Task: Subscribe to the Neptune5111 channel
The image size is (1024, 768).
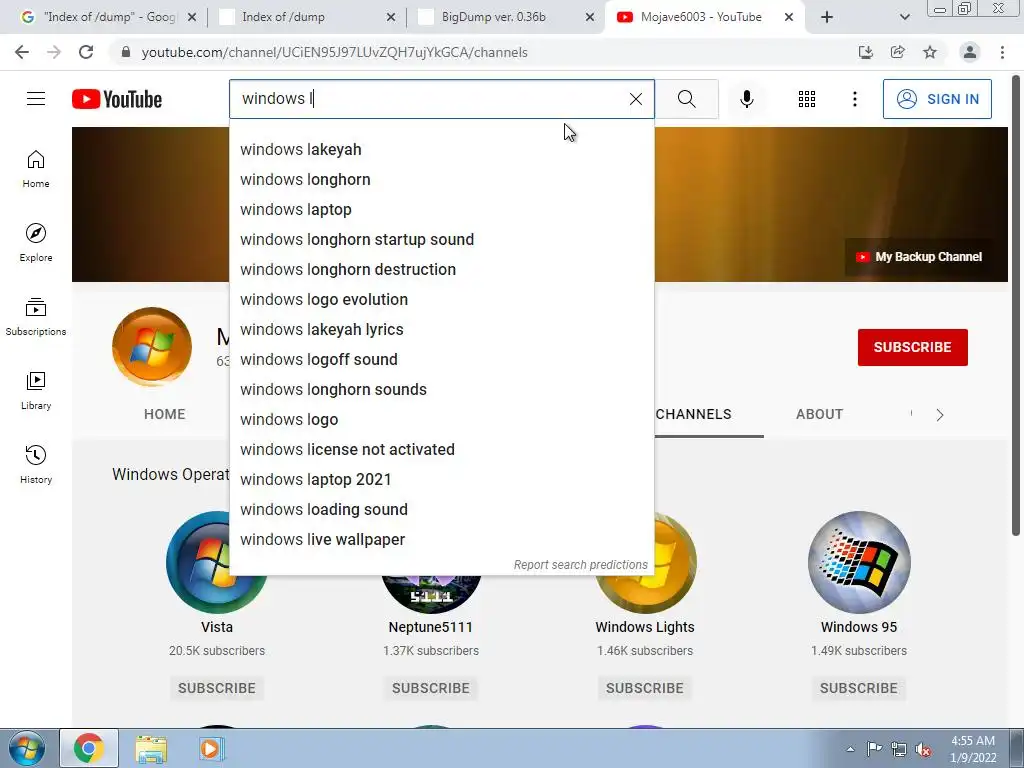Action: [430, 688]
